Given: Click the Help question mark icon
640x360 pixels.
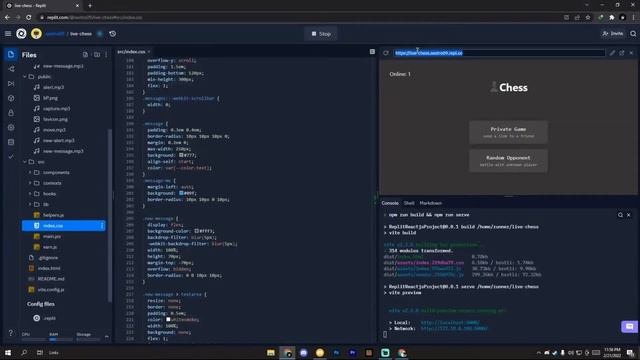Looking at the screenshot, I should (11, 333).
